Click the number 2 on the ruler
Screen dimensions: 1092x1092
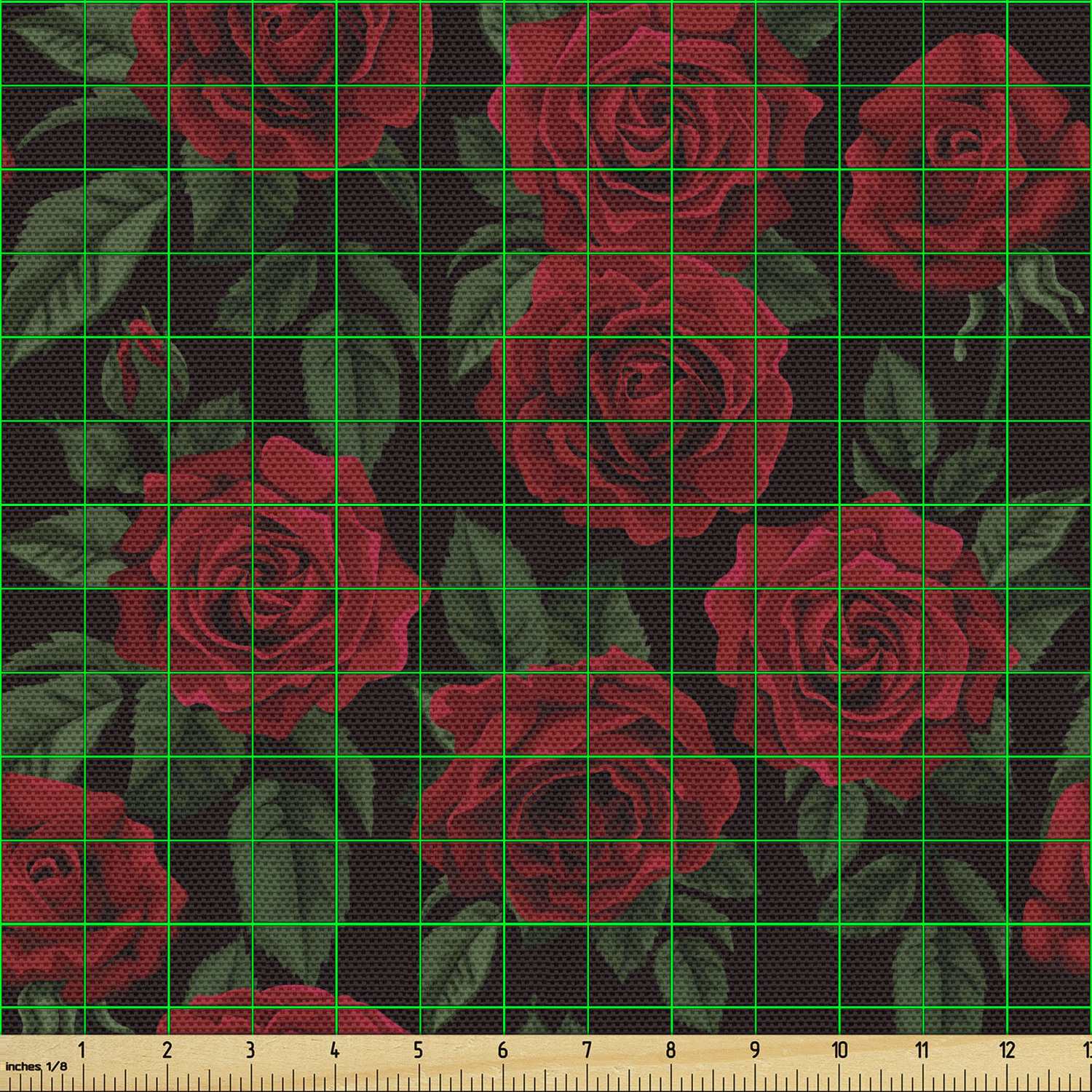pyautogui.click(x=167, y=1050)
